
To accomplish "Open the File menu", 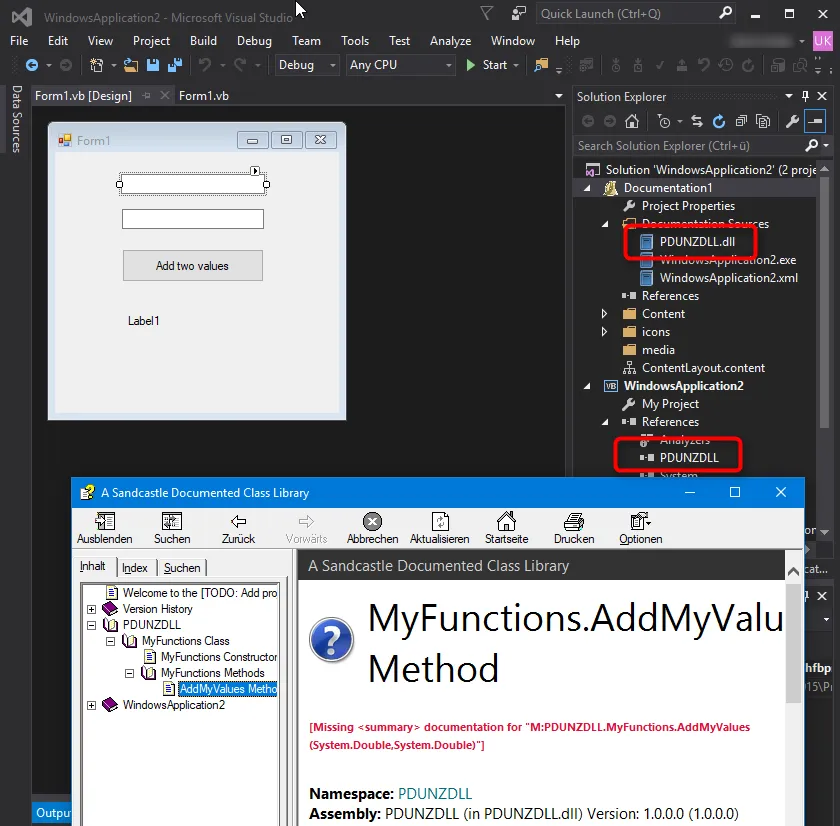I will [x=19, y=41].
